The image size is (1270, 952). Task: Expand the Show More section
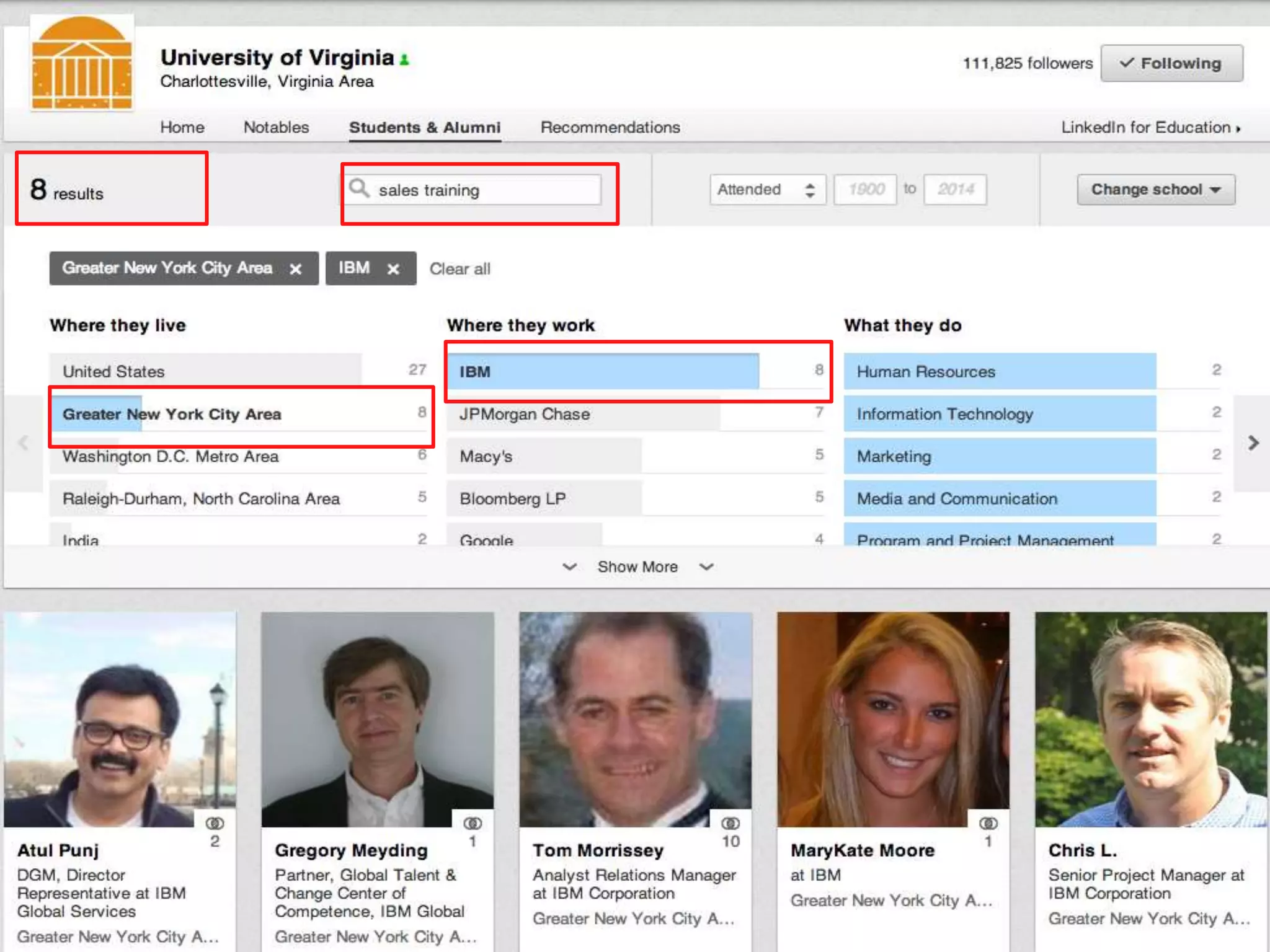[637, 566]
